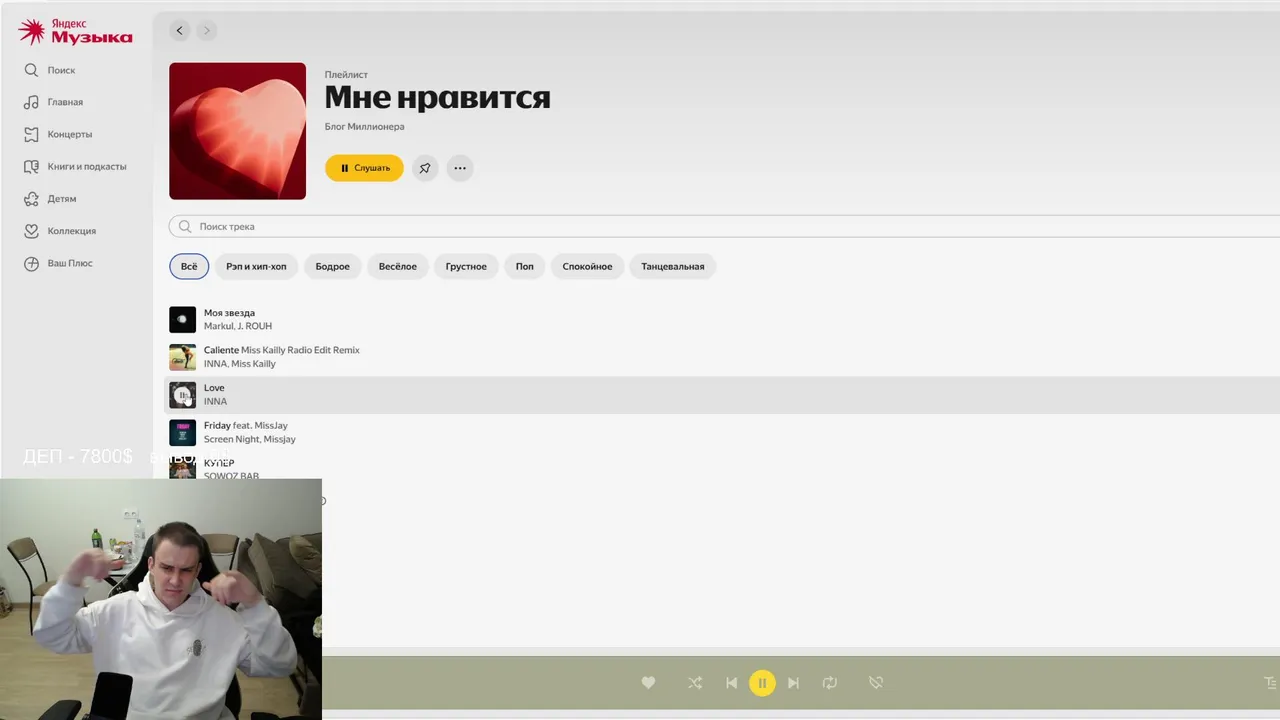Viewport: 1280px width, 720px height.
Task: Open artist link Markul, J. ROUH
Action: point(238,326)
